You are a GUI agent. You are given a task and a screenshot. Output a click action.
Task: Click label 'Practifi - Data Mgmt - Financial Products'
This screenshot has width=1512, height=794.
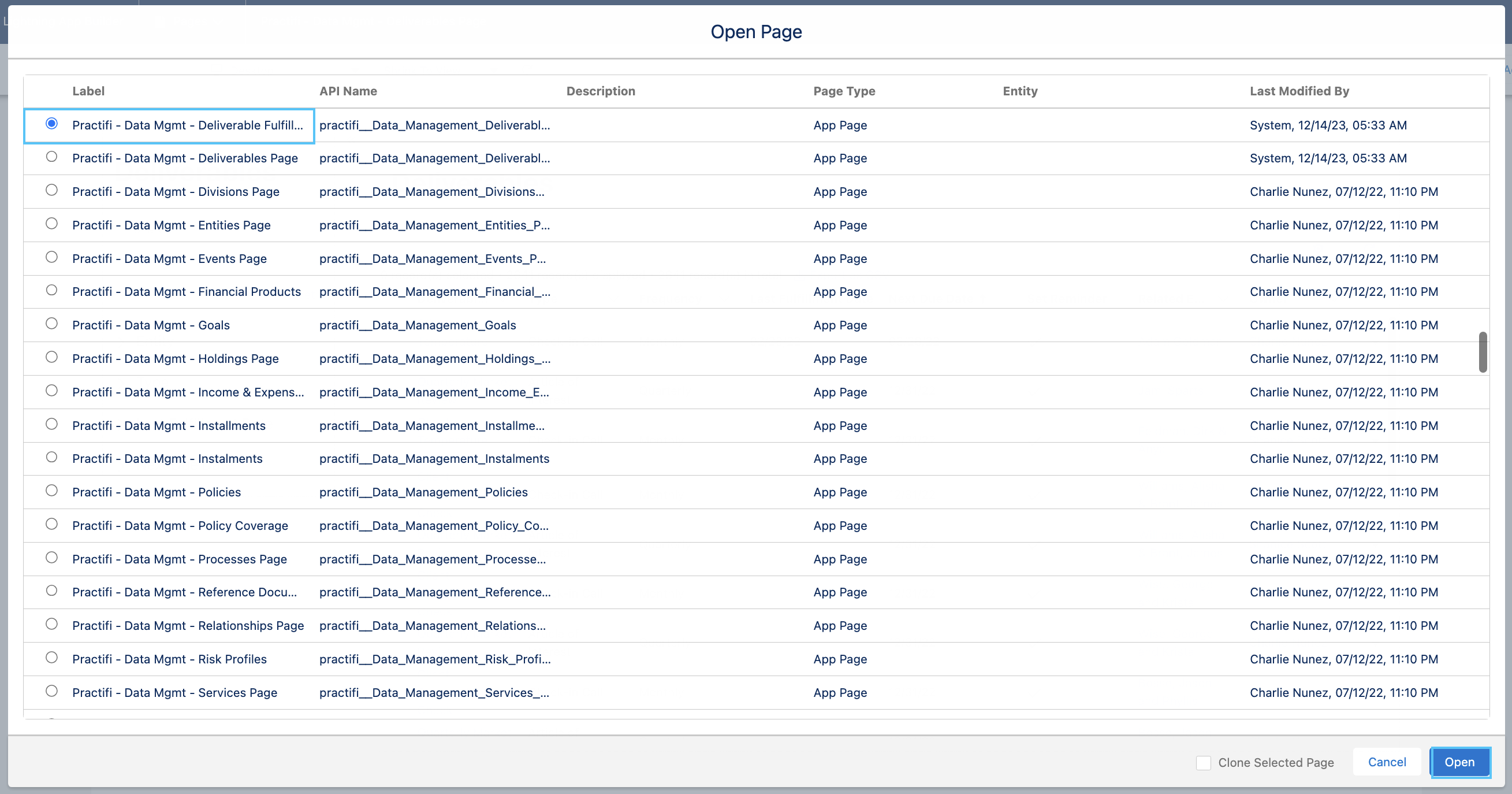tap(186, 291)
